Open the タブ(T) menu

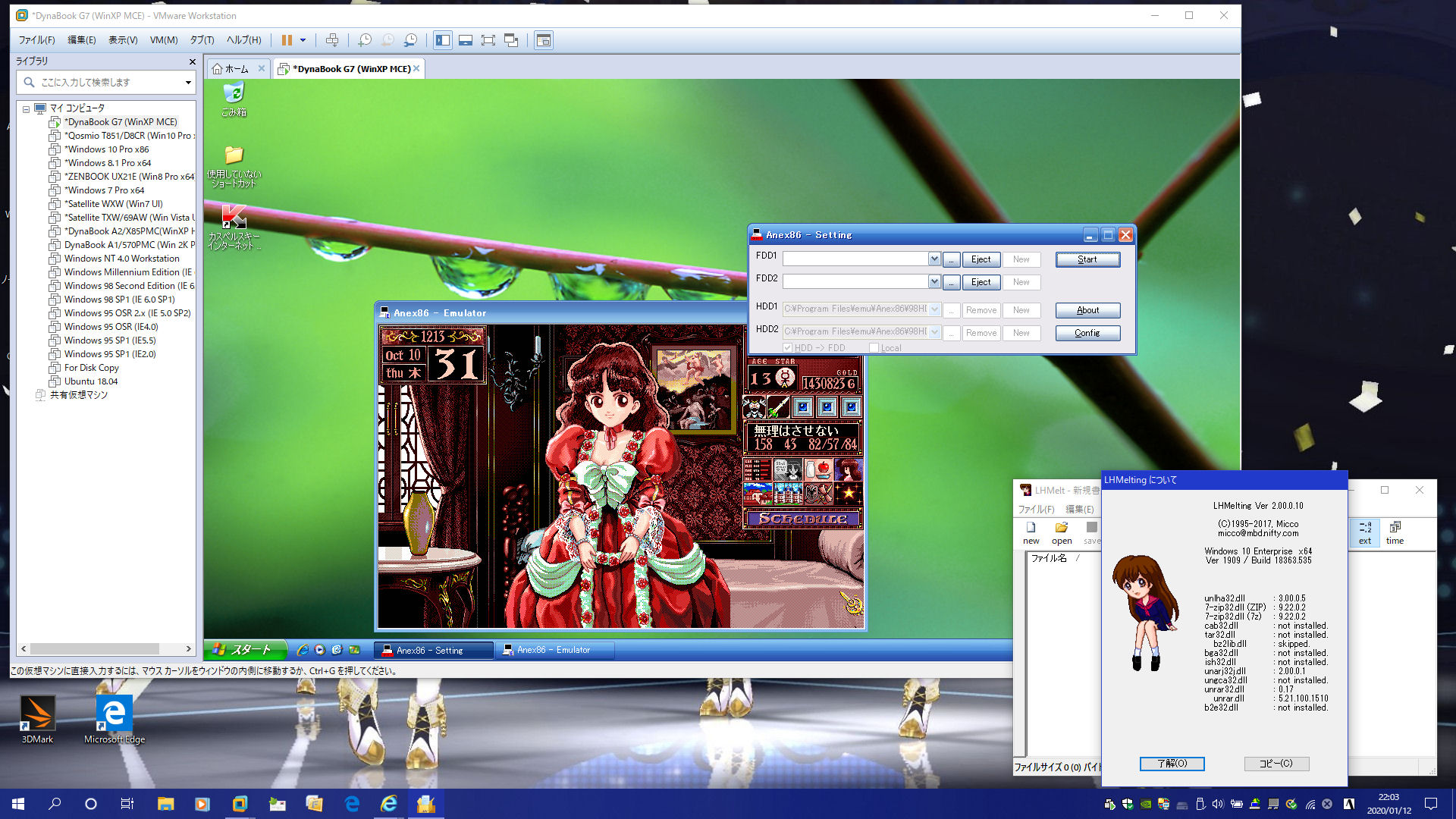[202, 40]
